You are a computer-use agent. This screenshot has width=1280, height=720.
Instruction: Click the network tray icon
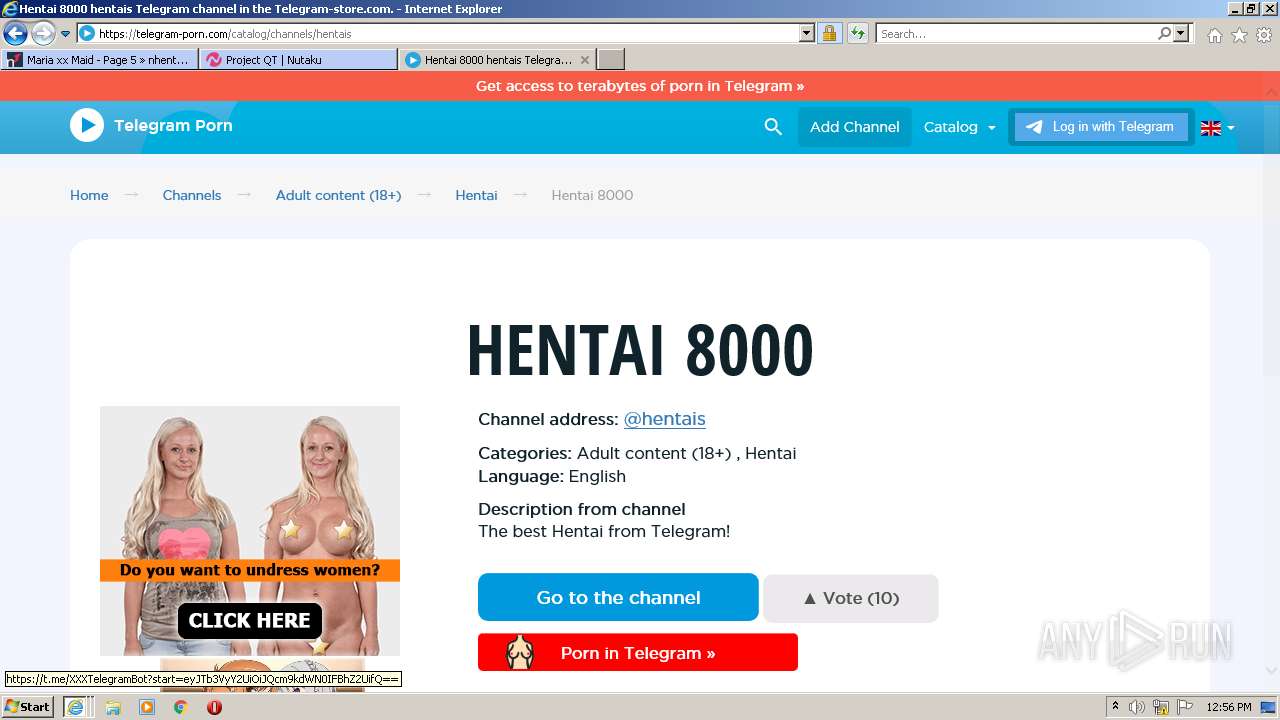point(1161,707)
